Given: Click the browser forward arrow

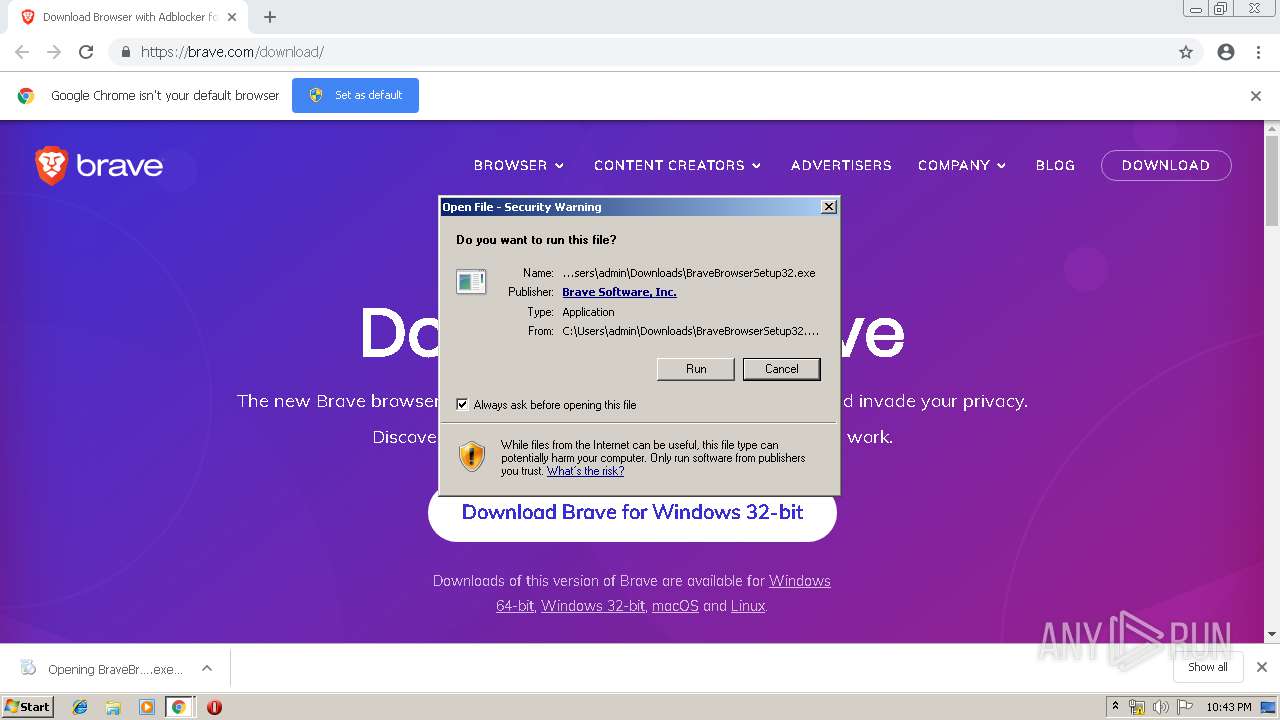Looking at the screenshot, I should point(54,52).
